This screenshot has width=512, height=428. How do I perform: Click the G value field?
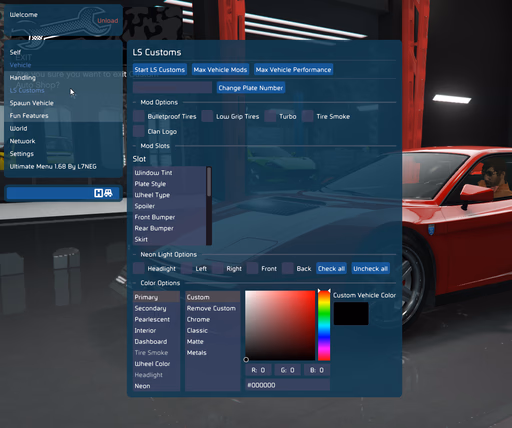tap(287, 370)
